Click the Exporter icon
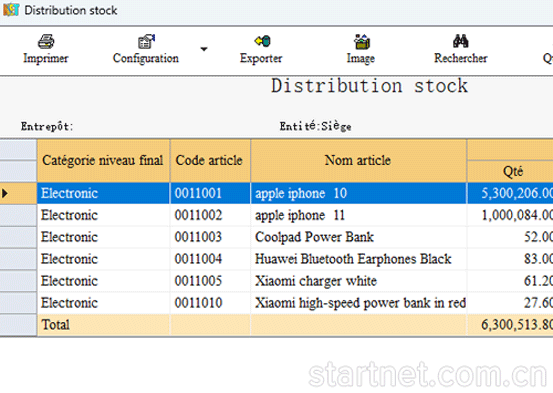The width and height of the screenshot is (553, 393). (x=262, y=41)
